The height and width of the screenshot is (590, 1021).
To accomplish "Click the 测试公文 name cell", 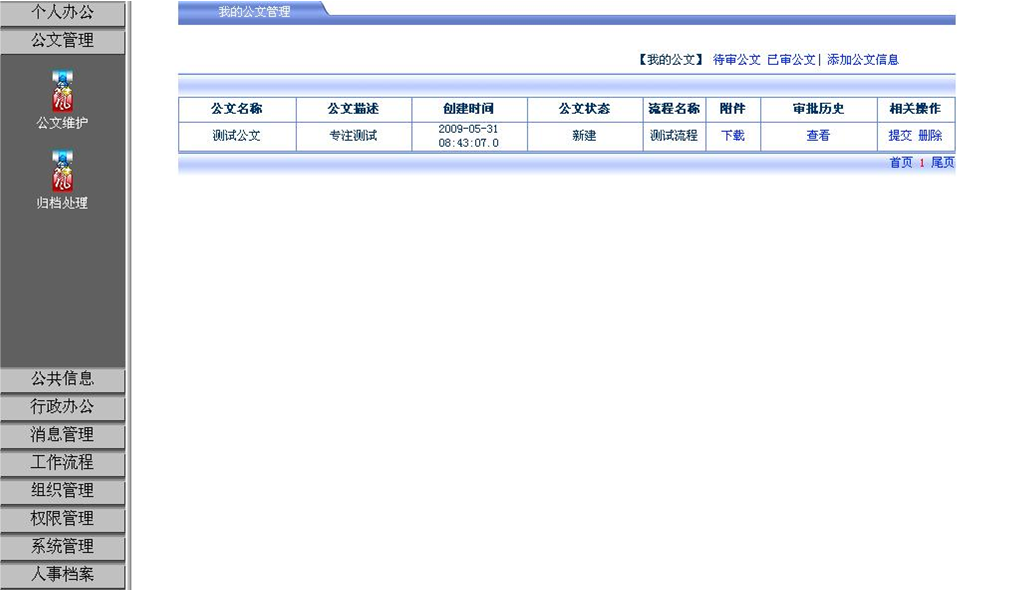I will pos(237,136).
